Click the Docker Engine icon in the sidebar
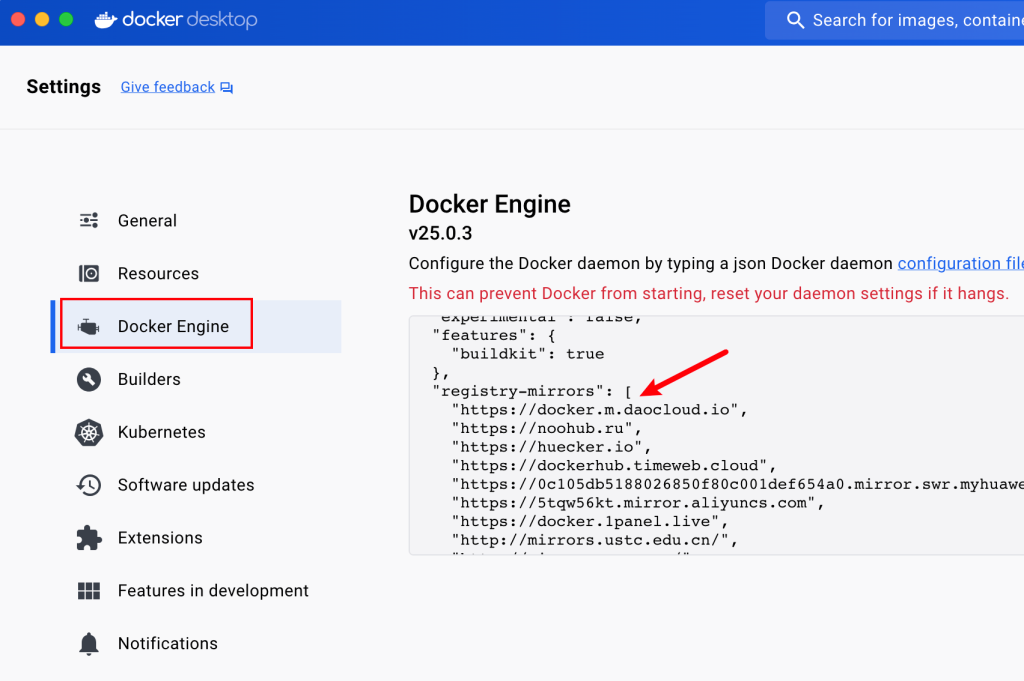Viewport: 1024px width, 681px height. 89,326
